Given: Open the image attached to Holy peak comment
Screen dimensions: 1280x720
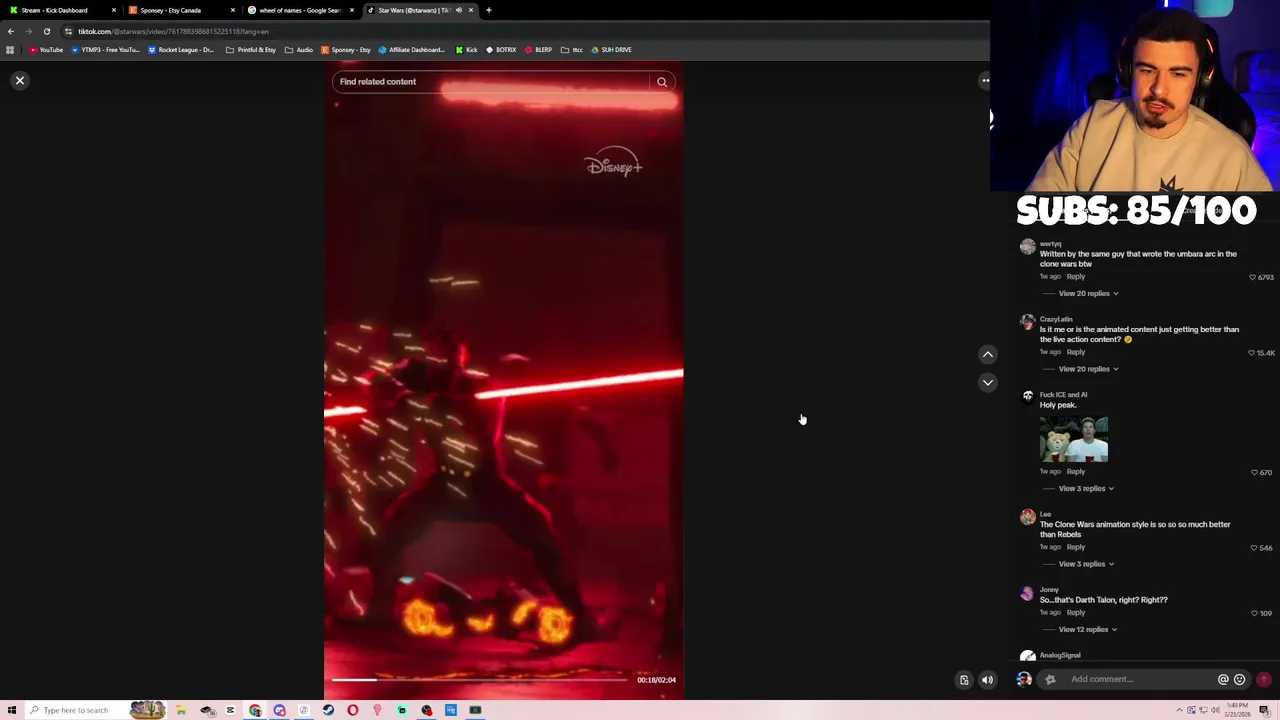Looking at the screenshot, I should (x=1073, y=439).
